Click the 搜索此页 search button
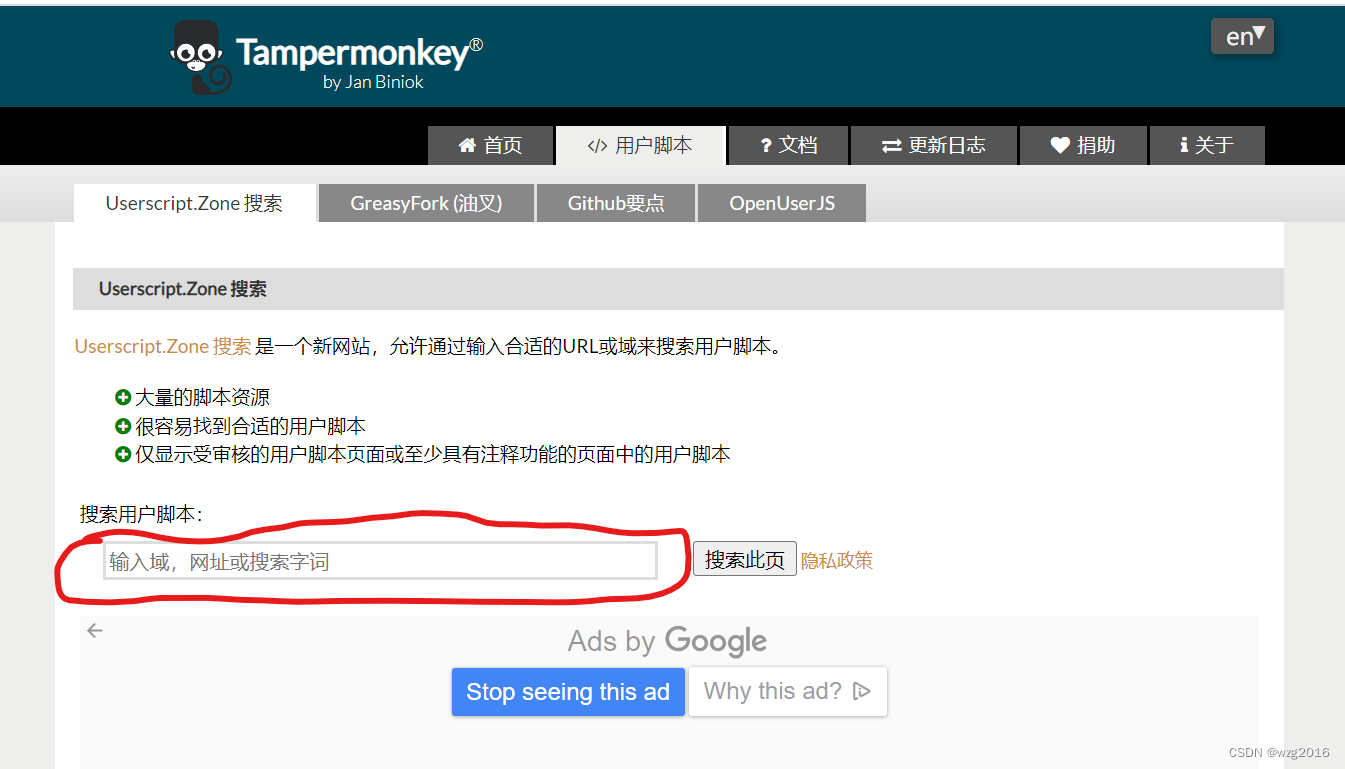Screen dimensions: 1345x769 click(x=745, y=559)
